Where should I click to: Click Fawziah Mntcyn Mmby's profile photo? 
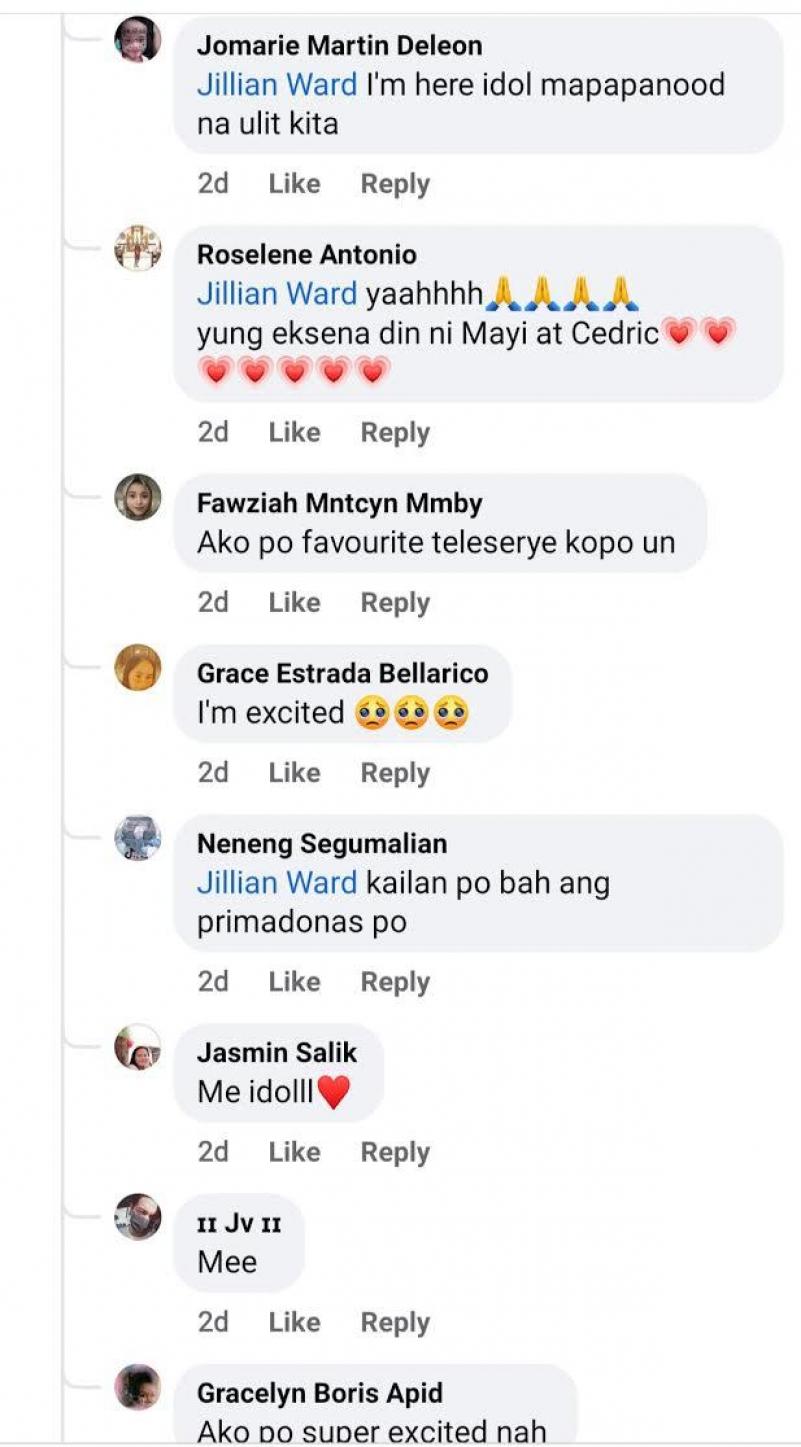137,497
